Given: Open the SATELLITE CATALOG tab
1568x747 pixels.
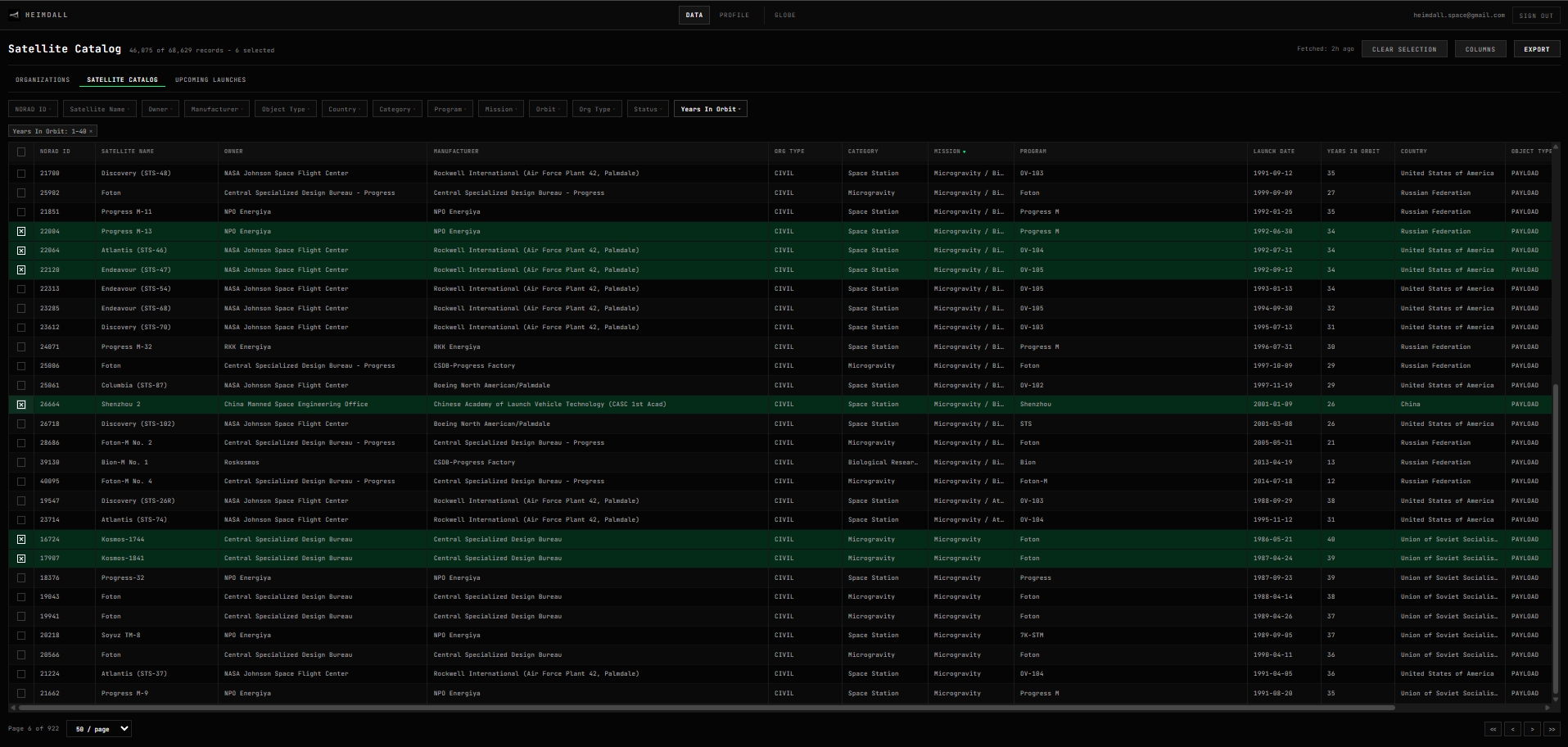Looking at the screenshot, I should coord(123,79).
